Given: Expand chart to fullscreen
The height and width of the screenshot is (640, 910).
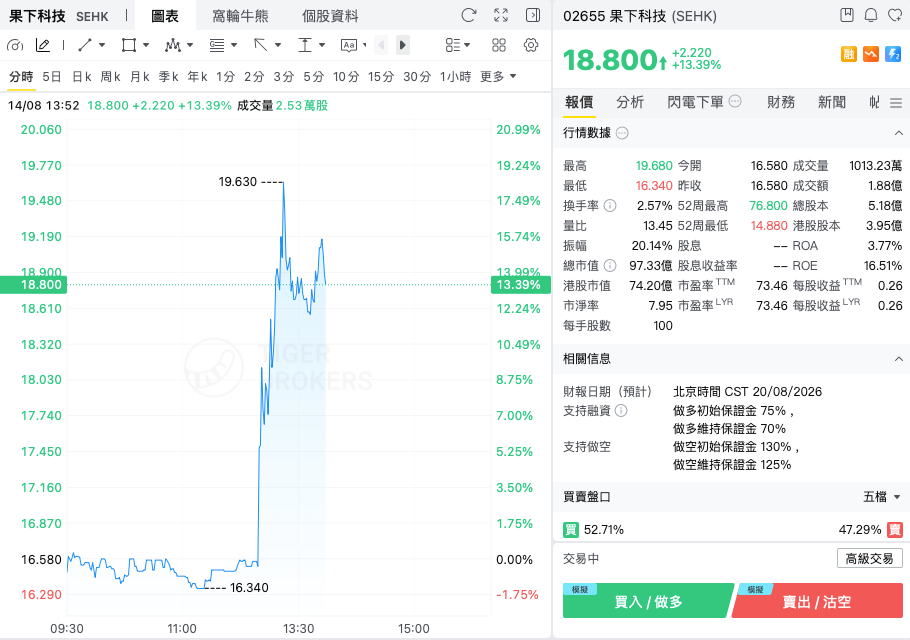Looking at the screenshot, I should 501,15.
